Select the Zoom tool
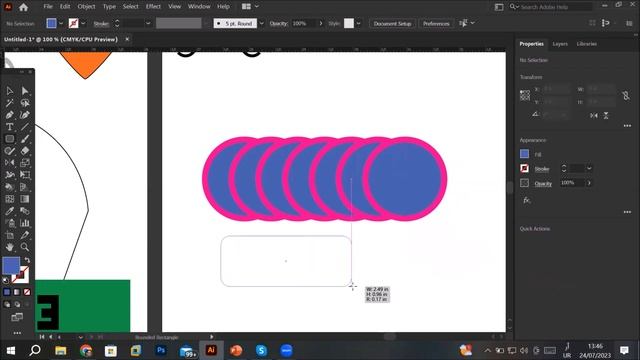Image resolution: width=640 pixels, height=360 pixels. pos(25,247)
